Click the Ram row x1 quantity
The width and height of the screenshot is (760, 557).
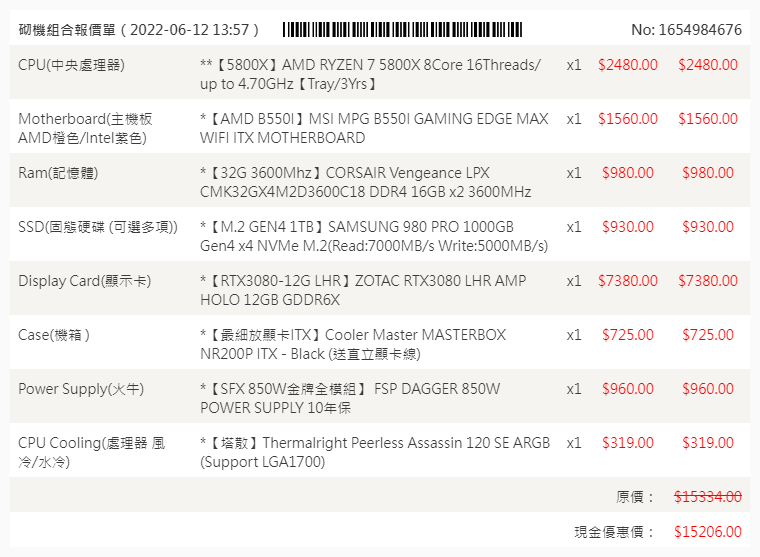tap(574, 173)
